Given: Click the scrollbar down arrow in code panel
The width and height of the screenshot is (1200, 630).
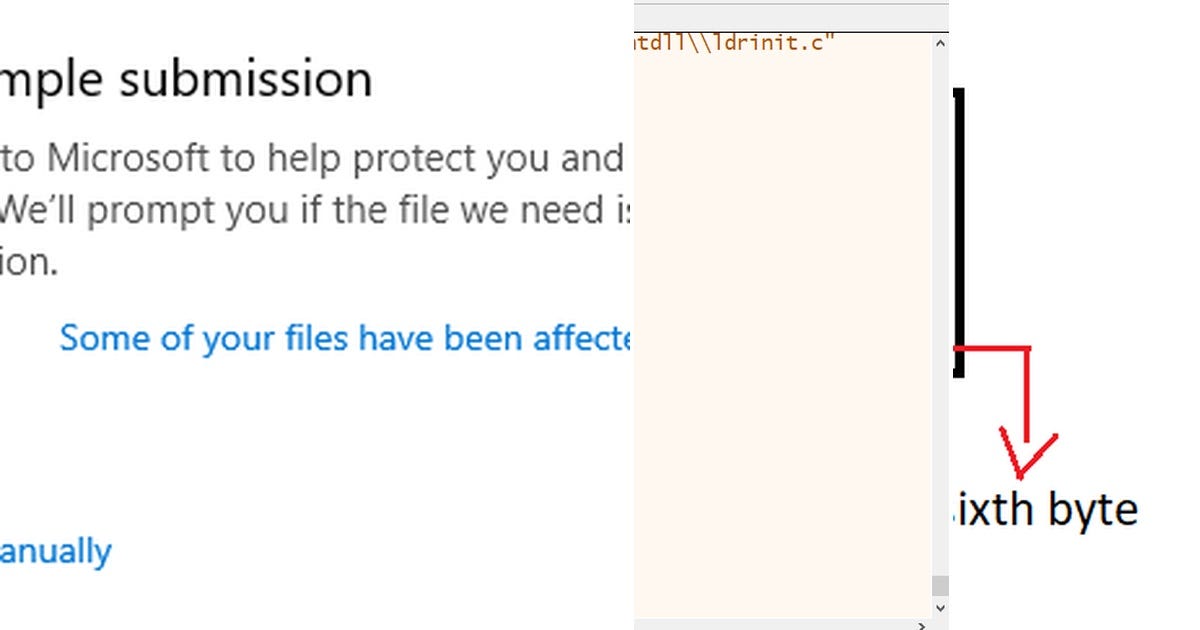Looking at the screenshot, I should 938,607.
